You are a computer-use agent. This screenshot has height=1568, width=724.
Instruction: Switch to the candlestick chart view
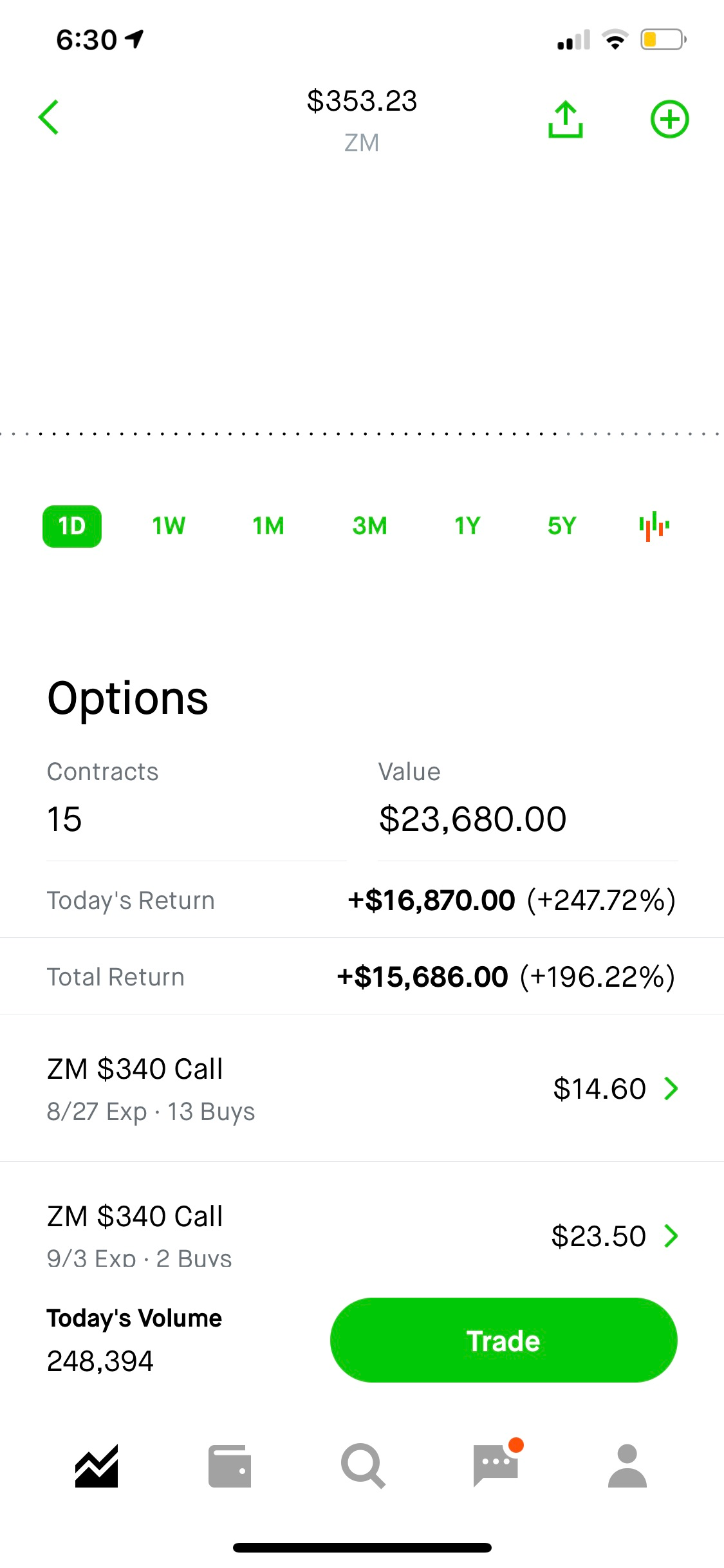coord(654,526)
